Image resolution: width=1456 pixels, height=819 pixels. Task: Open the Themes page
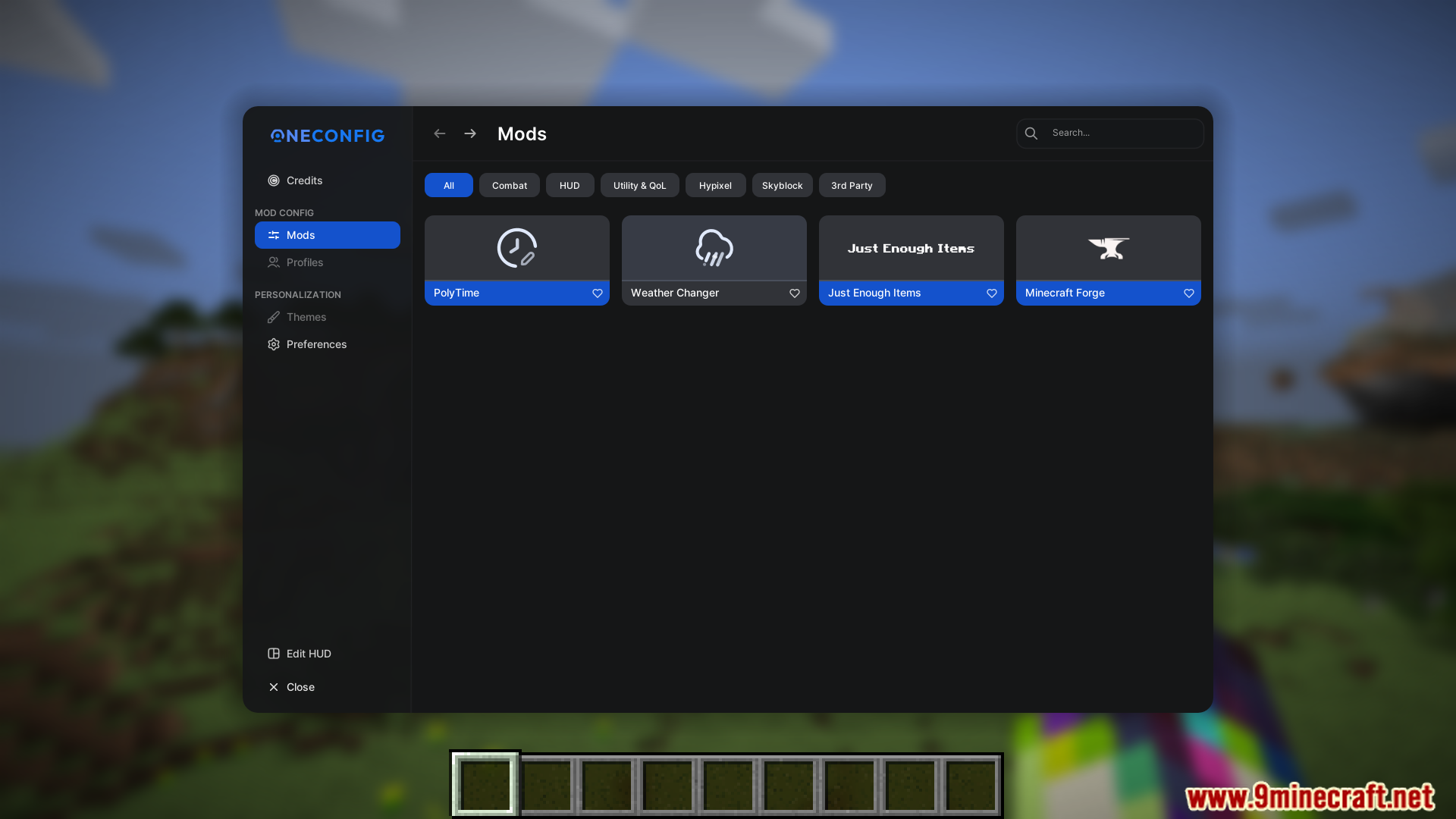tap(327, 317)
